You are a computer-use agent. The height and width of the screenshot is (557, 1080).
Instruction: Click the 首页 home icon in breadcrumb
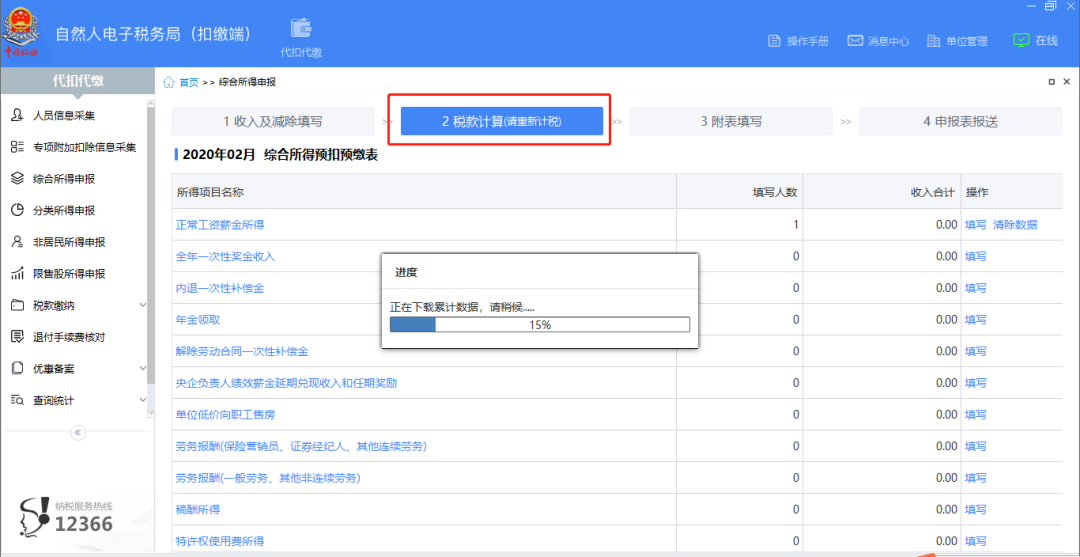click(x=169, y=82)
